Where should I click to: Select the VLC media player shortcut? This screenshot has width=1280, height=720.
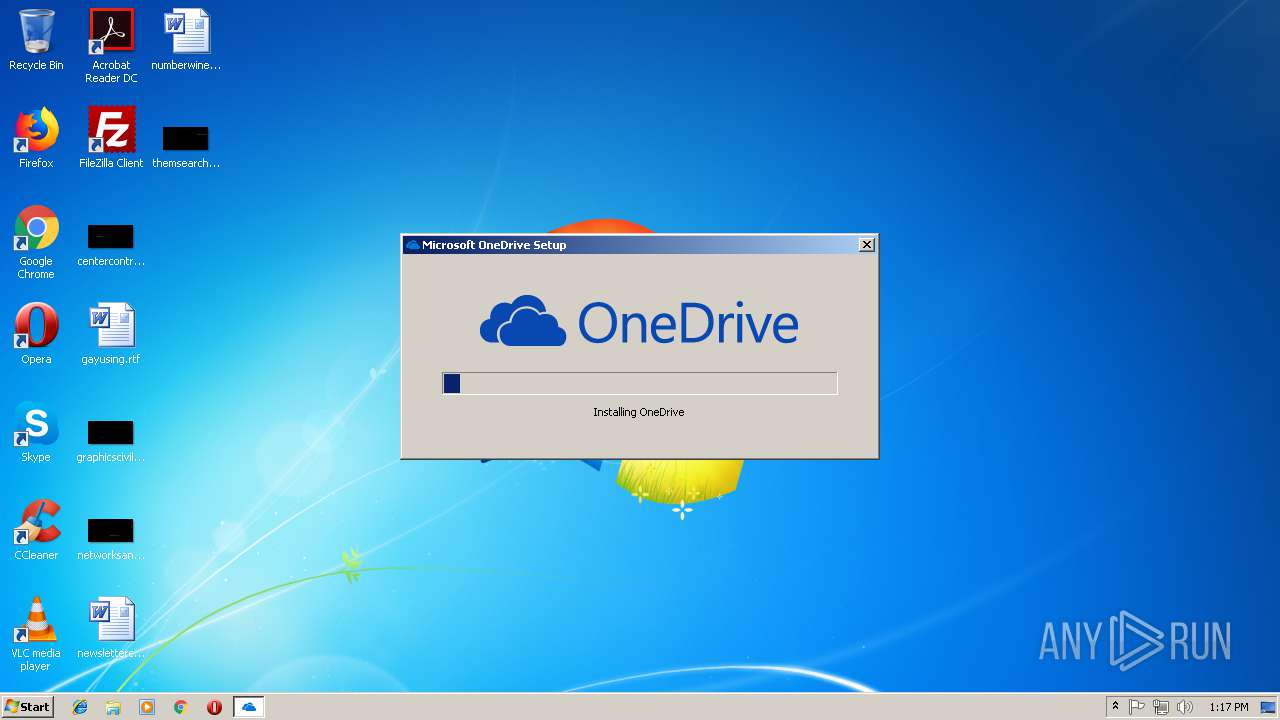[36, 634]
